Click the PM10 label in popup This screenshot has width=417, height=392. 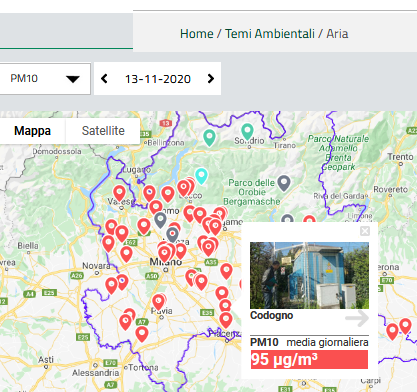click(264, 342)
